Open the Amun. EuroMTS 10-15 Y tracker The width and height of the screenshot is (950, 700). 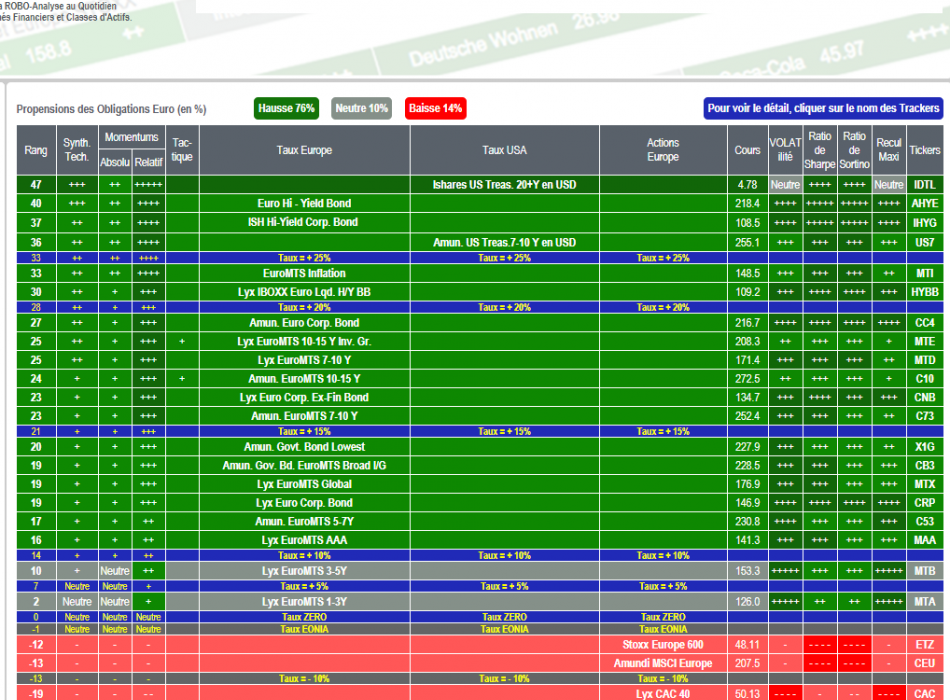click(x=304, y=379)
